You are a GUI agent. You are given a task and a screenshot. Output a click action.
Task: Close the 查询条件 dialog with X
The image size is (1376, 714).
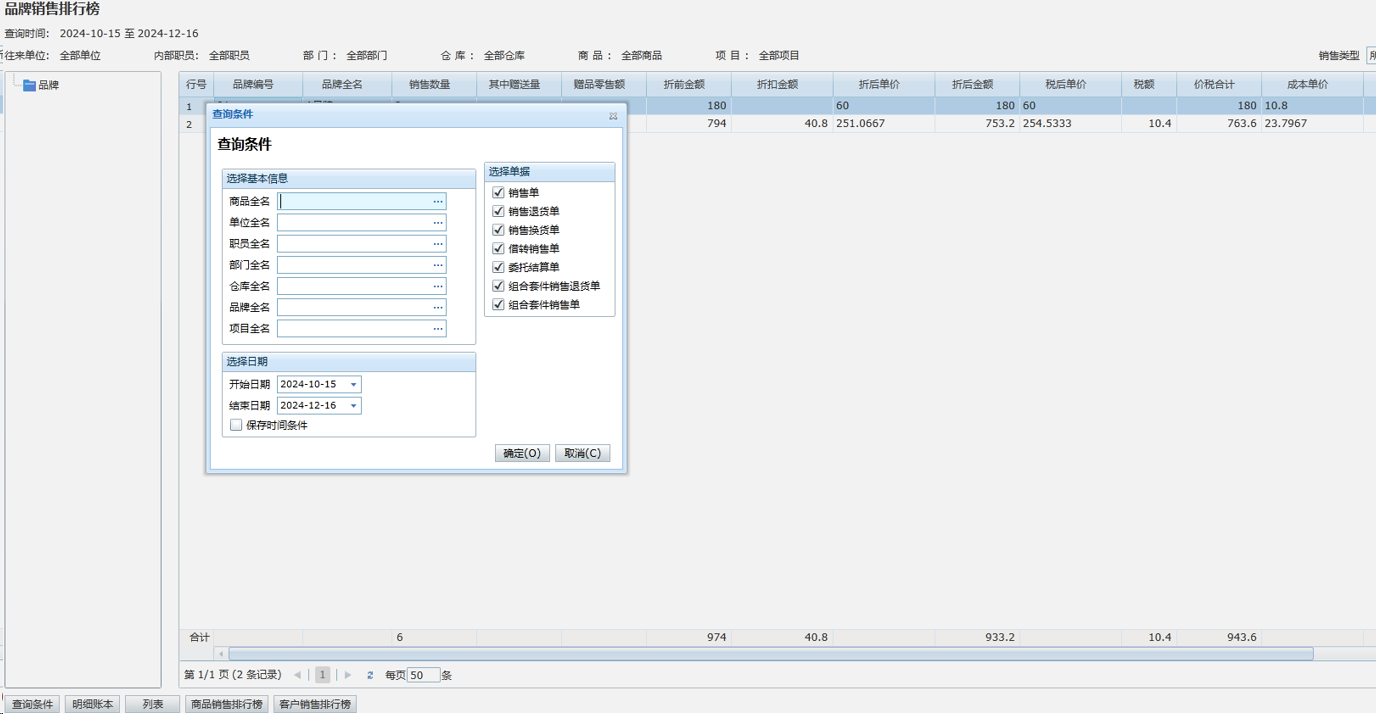613,116
